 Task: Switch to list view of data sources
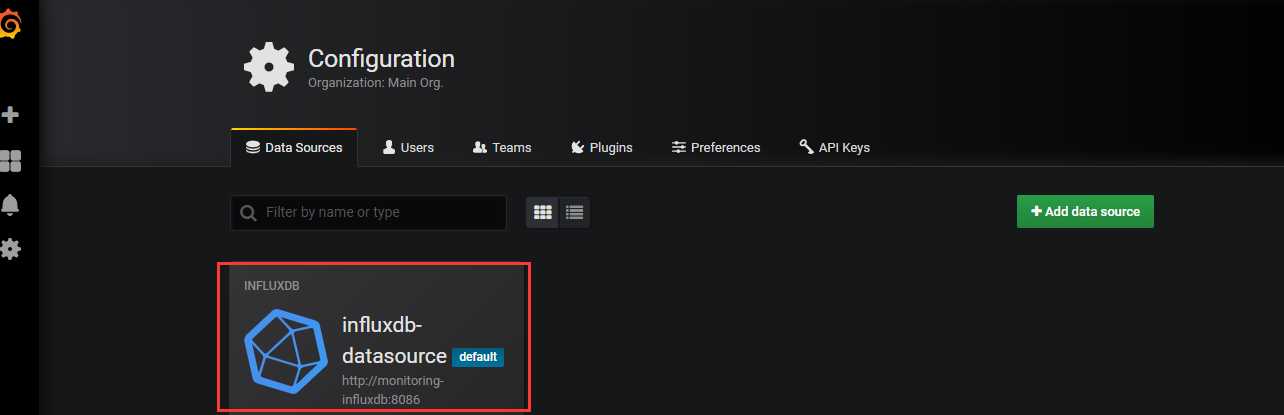[x=574, y=212]
